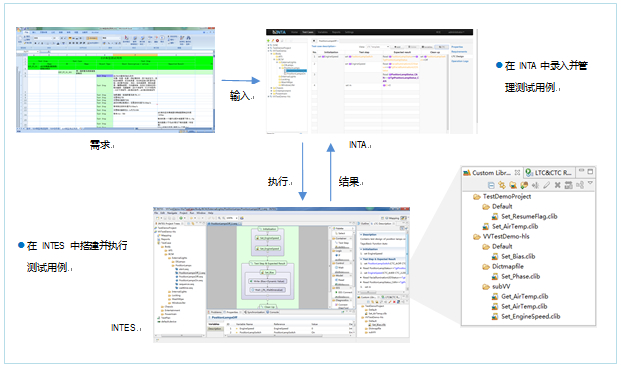Click the pencil edit icon in Custom Library toolbar
The image size is (621, 368).
pyautogui.click(x=547, y=185)
